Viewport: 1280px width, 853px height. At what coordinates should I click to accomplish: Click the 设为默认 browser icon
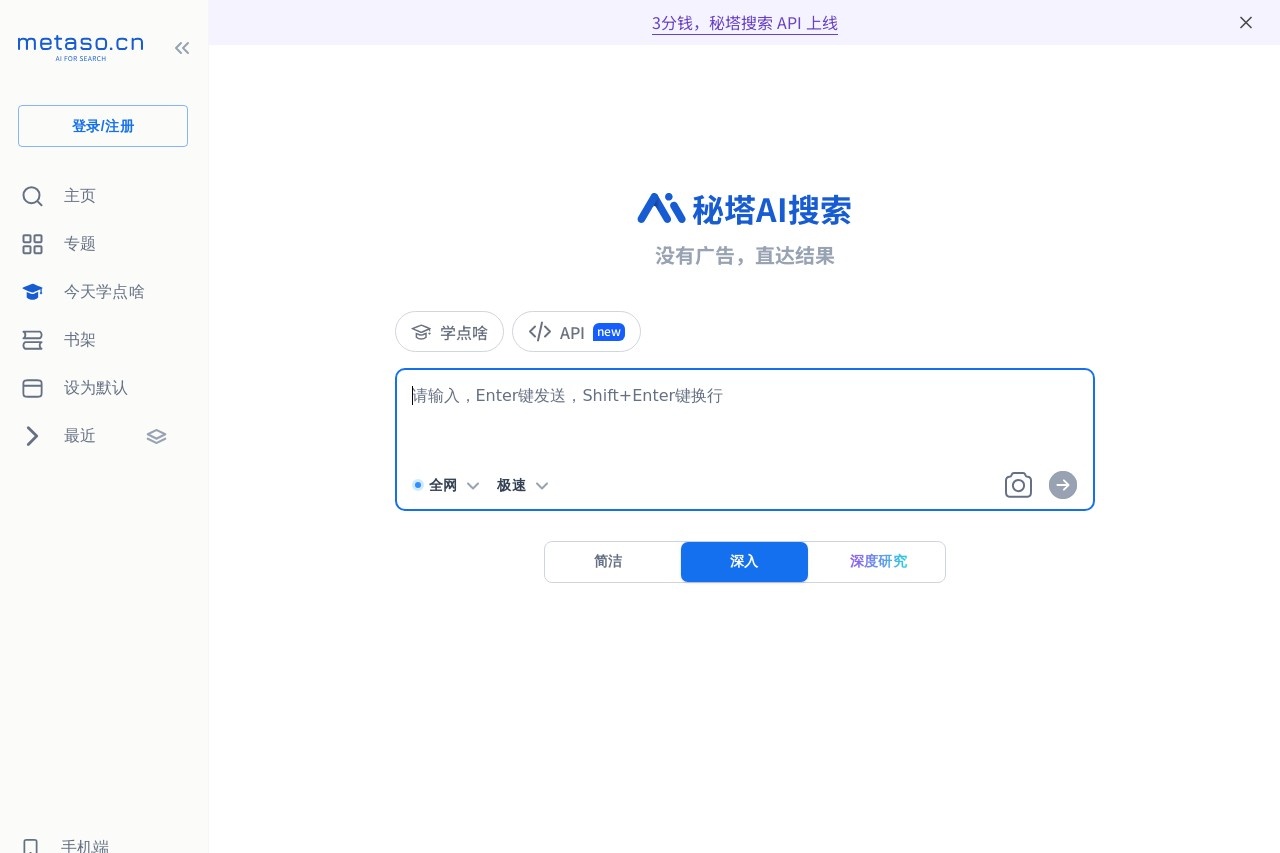click(x=32, y=388)
